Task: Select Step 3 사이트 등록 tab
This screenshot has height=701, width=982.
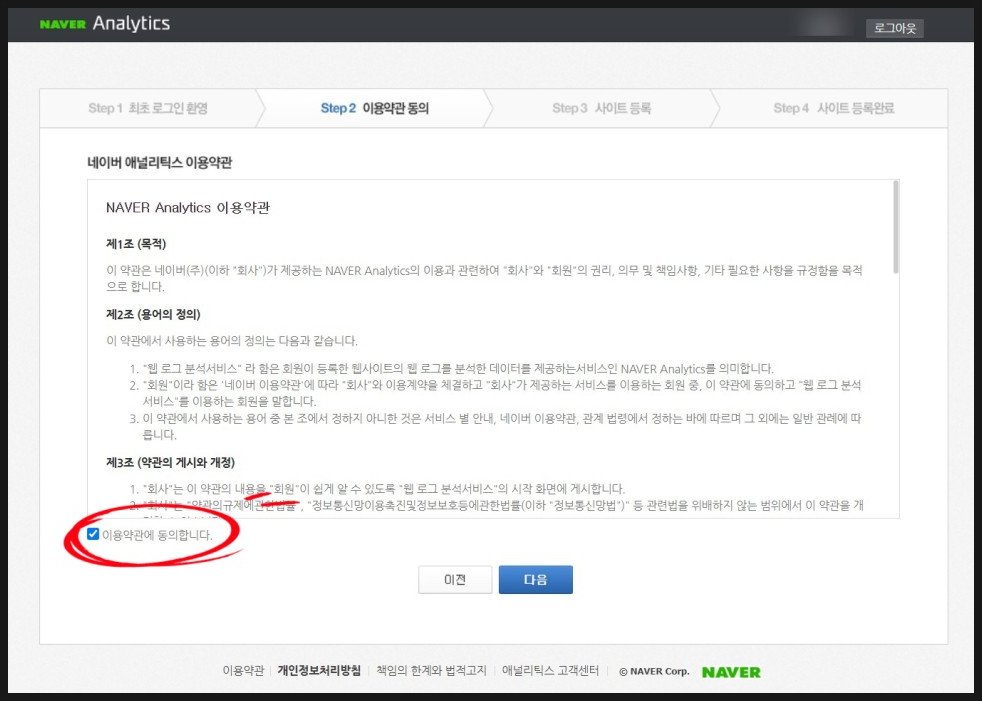Action: coord(601,108)
